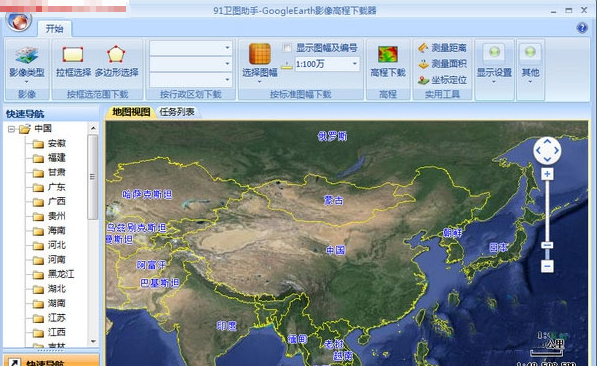
Task: Click the 广东 folder icon
Action: [38, 187]
